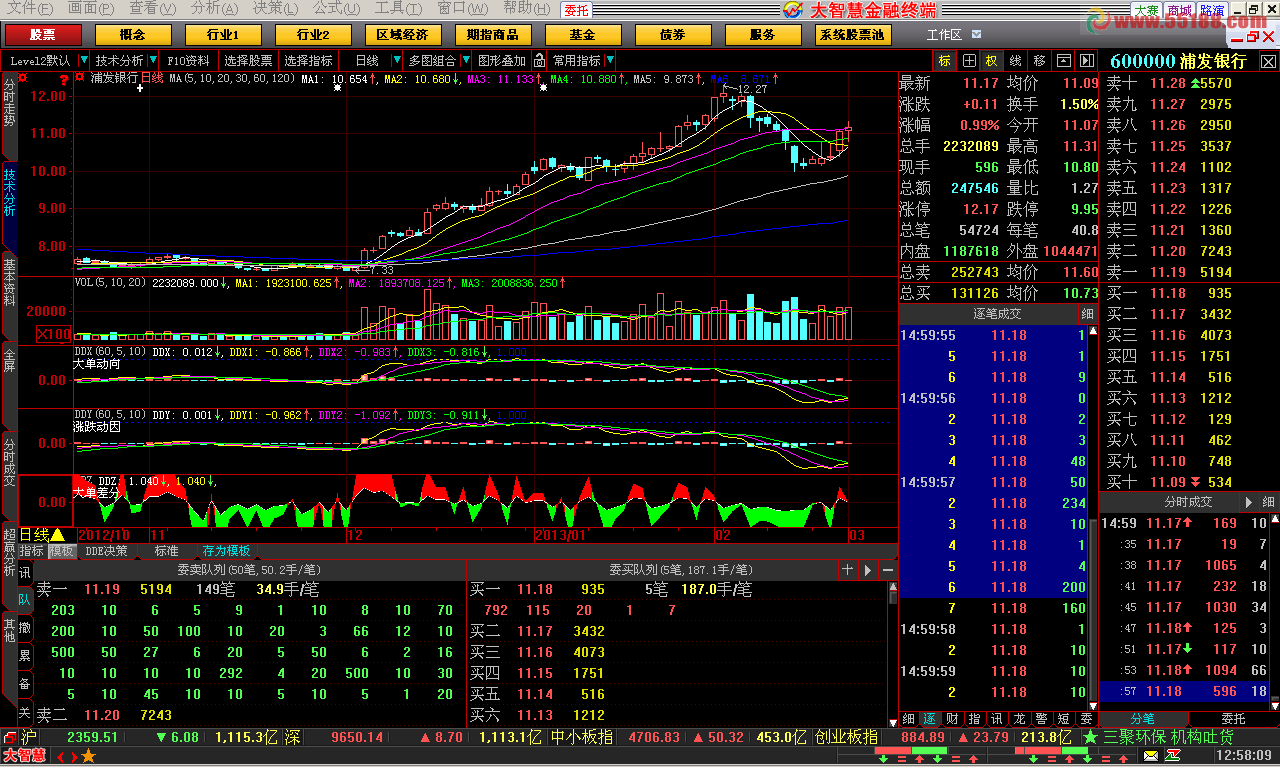Click the 基金 category button

(581, 34)
